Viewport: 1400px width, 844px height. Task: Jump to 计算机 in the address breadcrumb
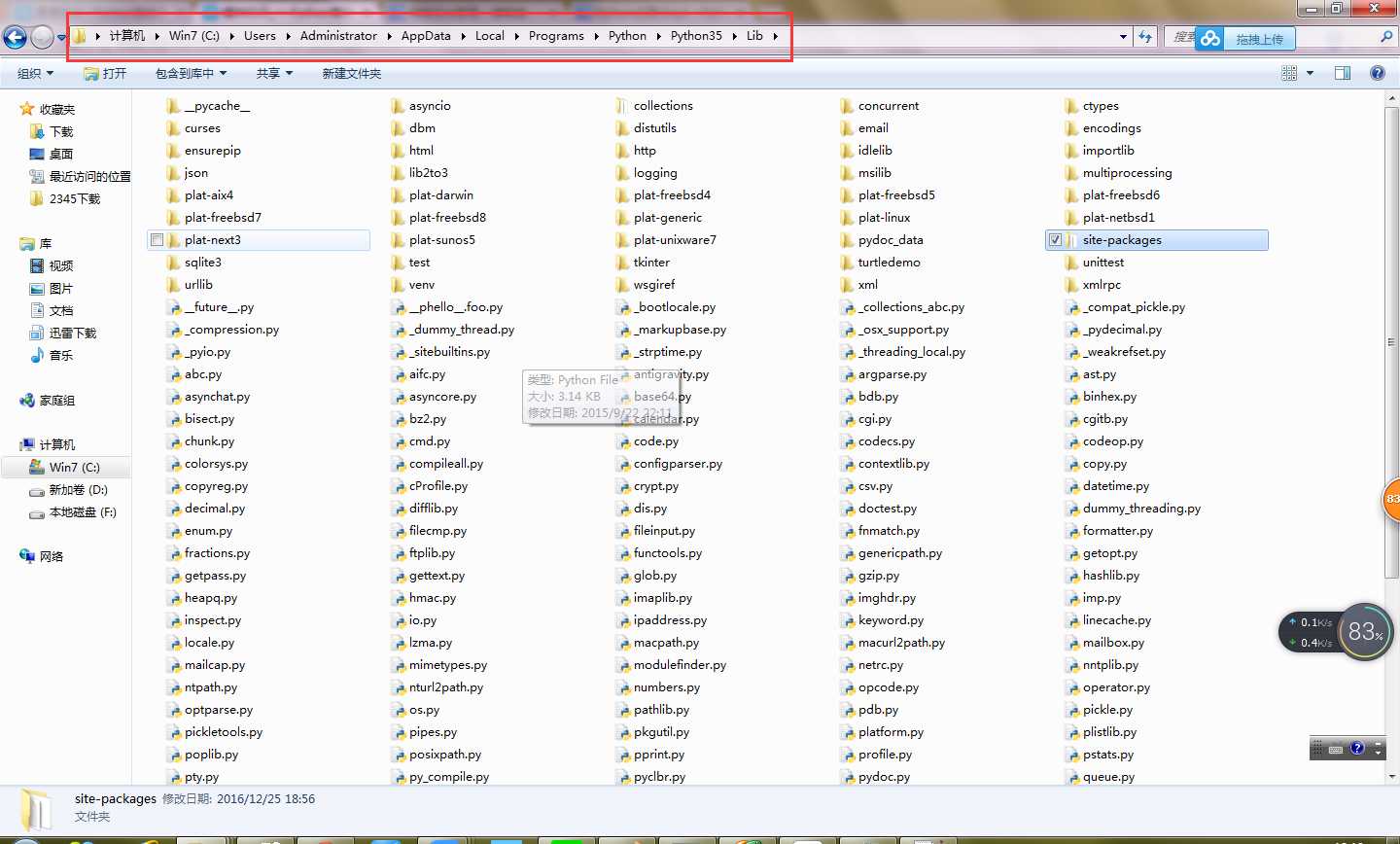pos(127,36)
